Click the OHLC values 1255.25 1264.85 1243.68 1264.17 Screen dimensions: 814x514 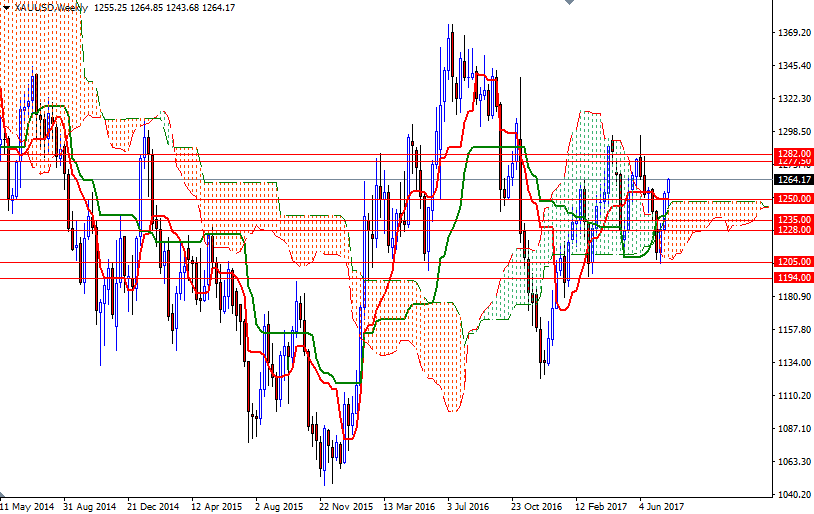click(165, 8)
